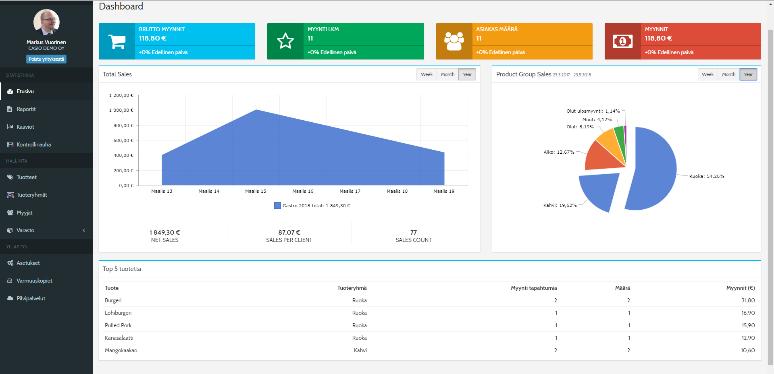Image resolution: width=774 pixels, height=374 pixels.
Task: Switch Product Group Sales to Month
Action: [729, 75]
